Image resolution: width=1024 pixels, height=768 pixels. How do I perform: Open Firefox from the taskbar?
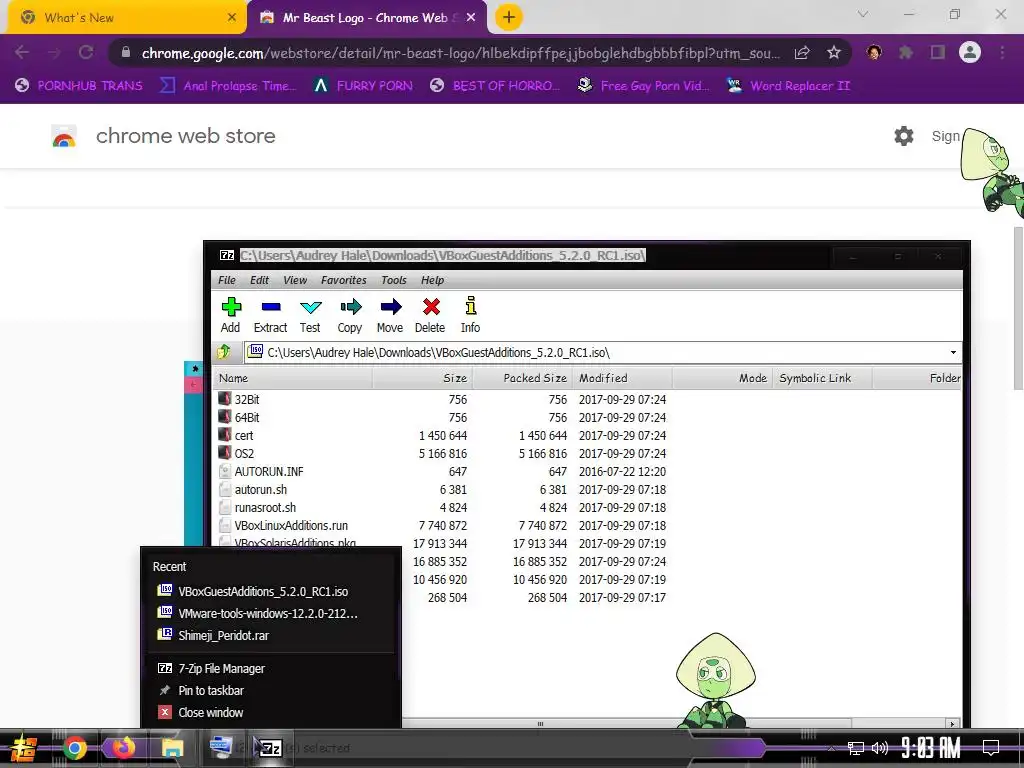pos(123,748)
